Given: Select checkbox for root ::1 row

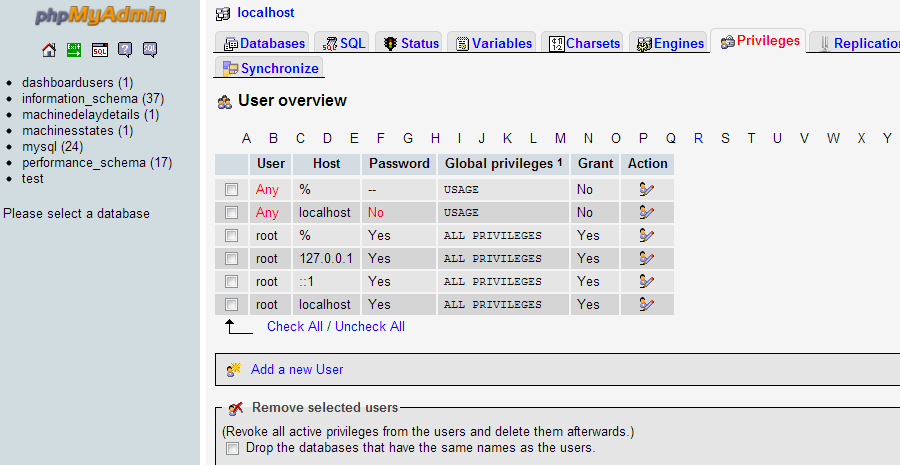Looking at the screenshot, I should [231, 281].
